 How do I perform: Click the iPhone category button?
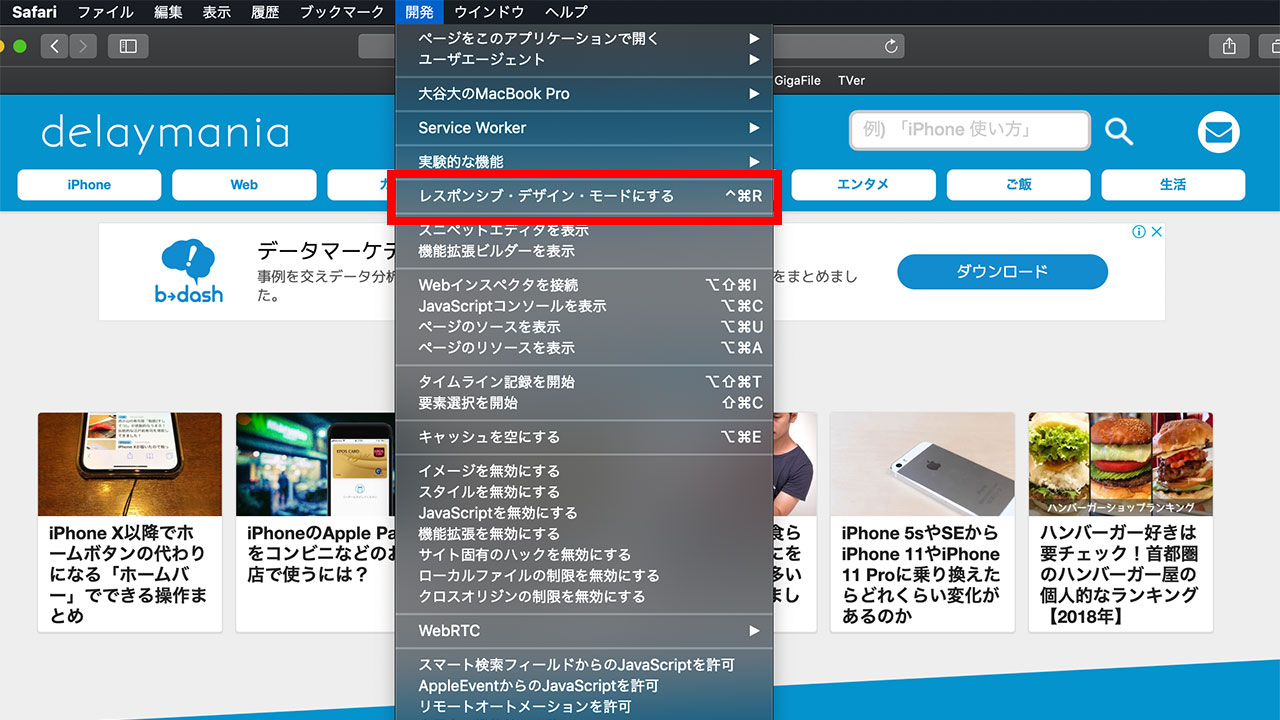pos(89,185)
